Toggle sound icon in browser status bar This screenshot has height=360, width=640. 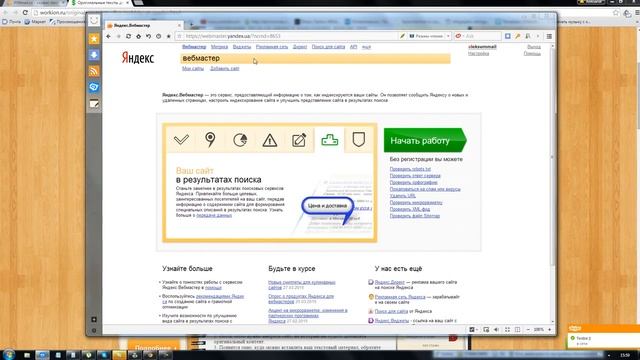[x=497, y=329]
